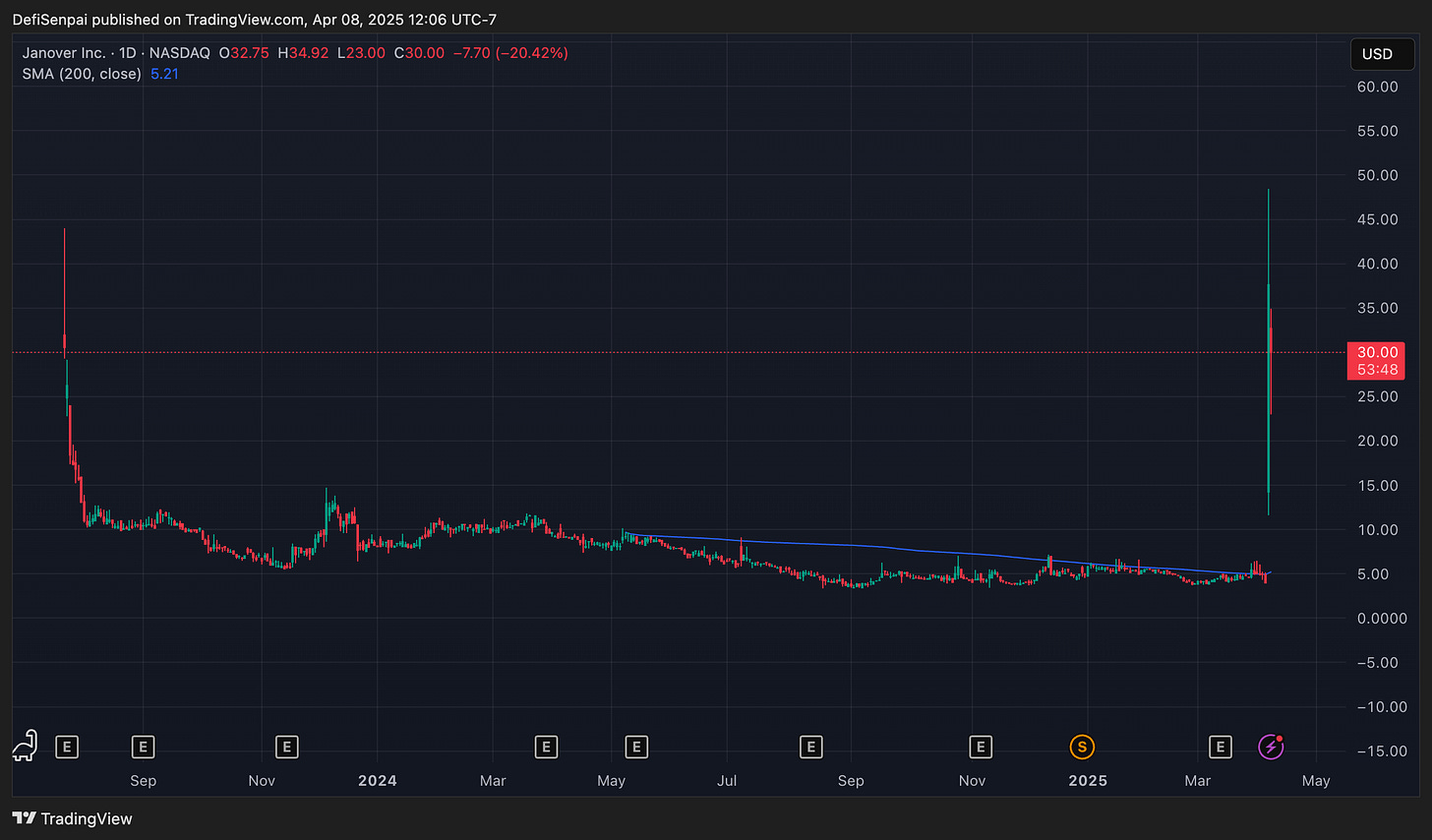Screen dimensions: 1432x840
Task: Click the 10.00 price axis label
Action: click(x=1377, y=529)
